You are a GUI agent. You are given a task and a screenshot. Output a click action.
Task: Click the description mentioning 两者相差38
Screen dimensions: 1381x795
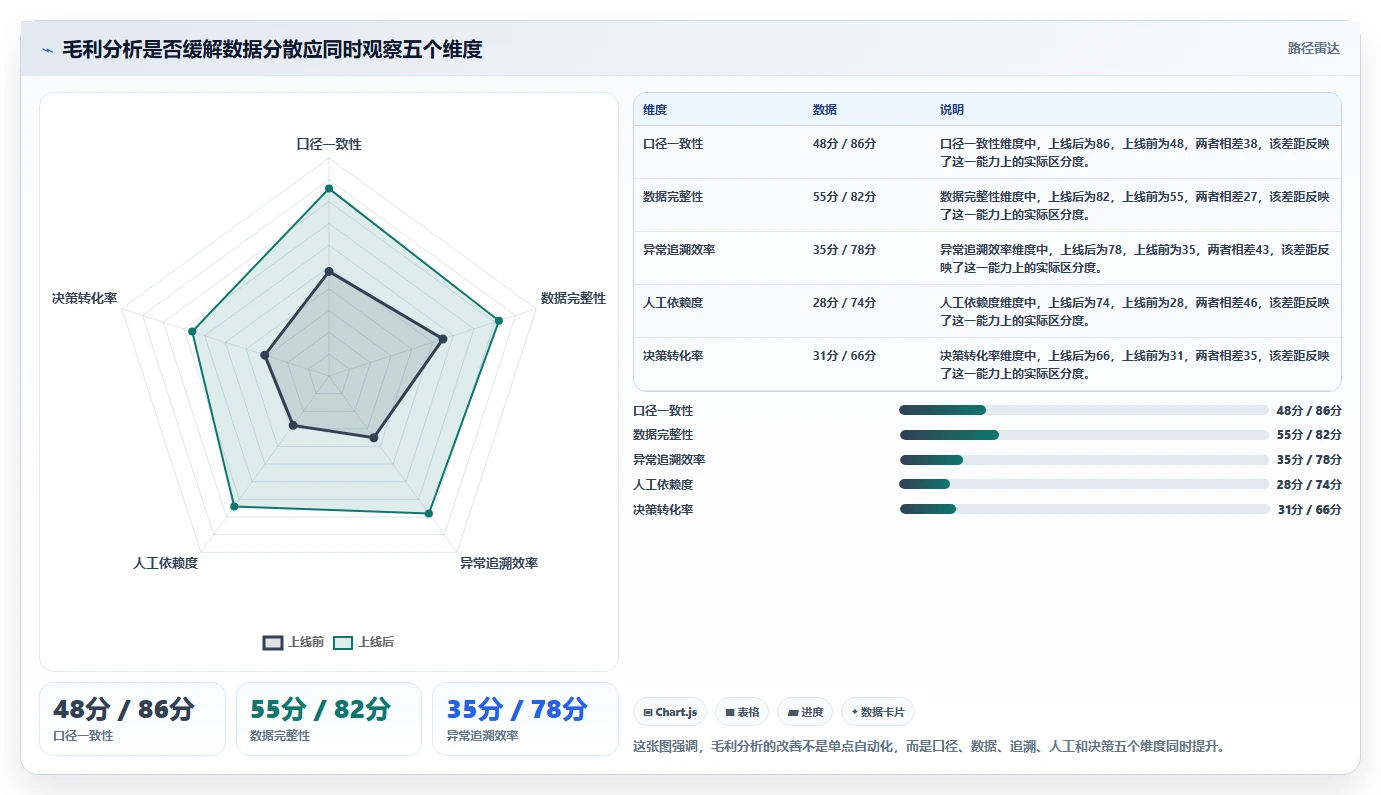1135,152
